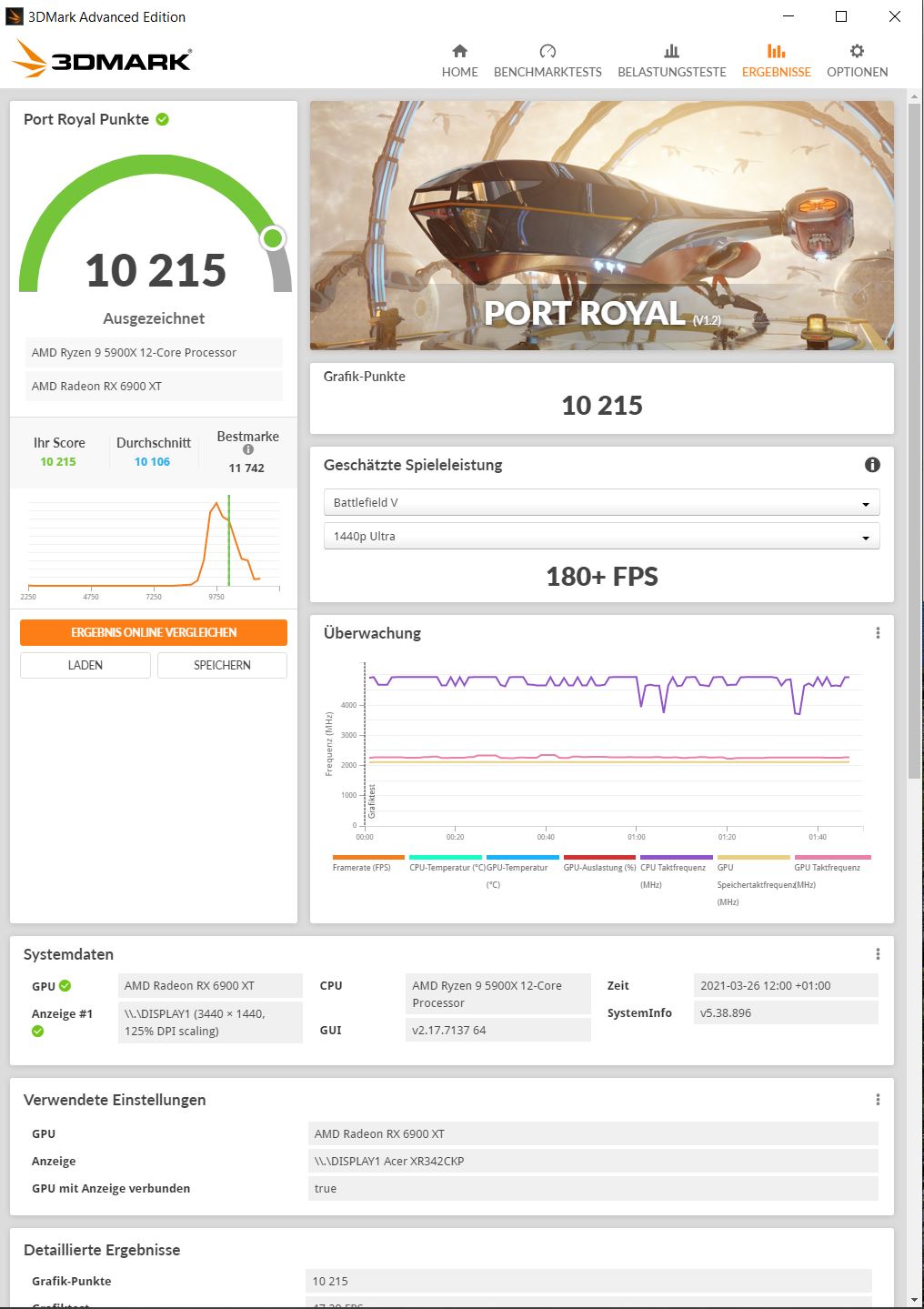Toggle the Framerate (FPS) orange legend swatch
The width and height of the screenshot is (924, 1309).
click(x=368, y=857)
